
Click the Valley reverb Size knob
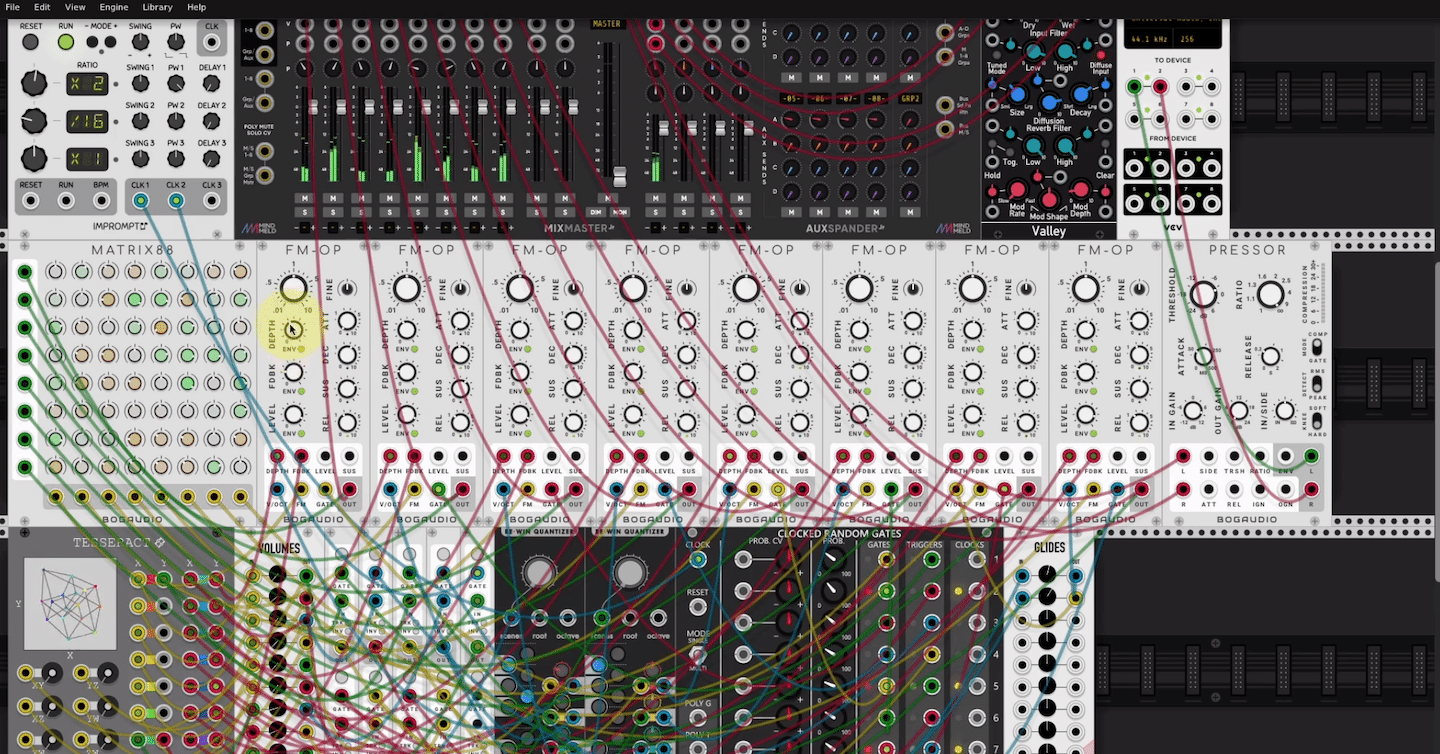coord(1018,95)
